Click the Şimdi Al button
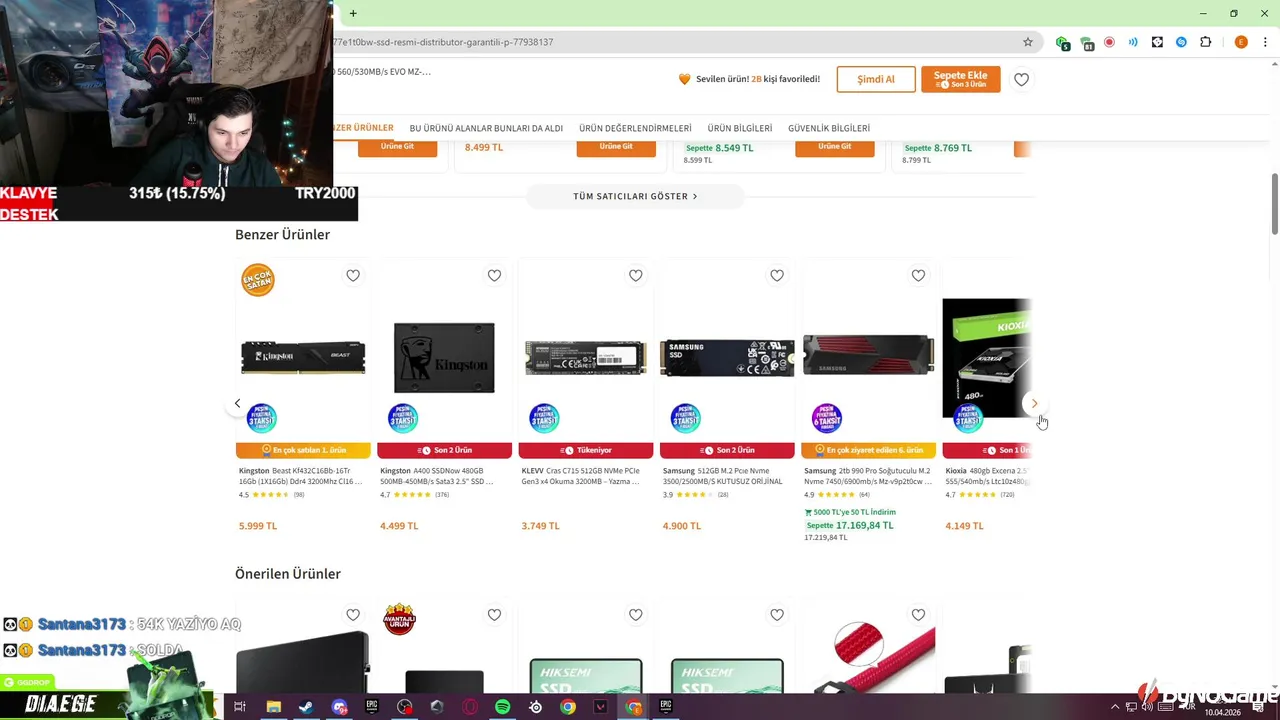This screenshot has width=1280, height=720. 876,79
